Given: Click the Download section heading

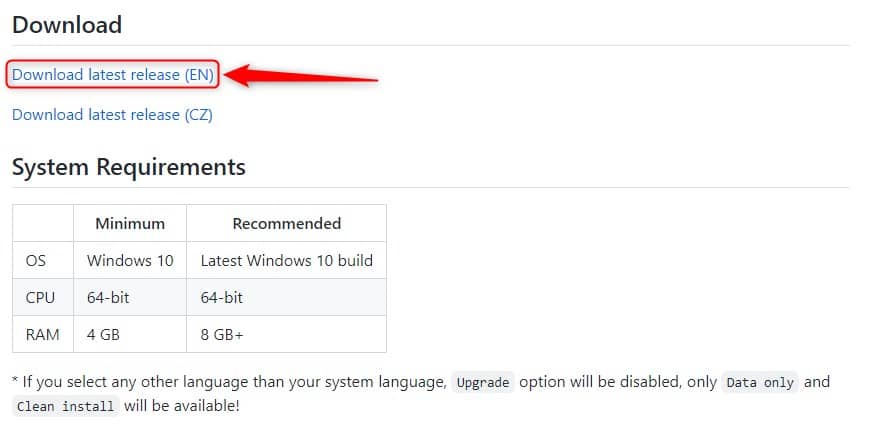Looking at the screenshot, I should pos(67,25).
